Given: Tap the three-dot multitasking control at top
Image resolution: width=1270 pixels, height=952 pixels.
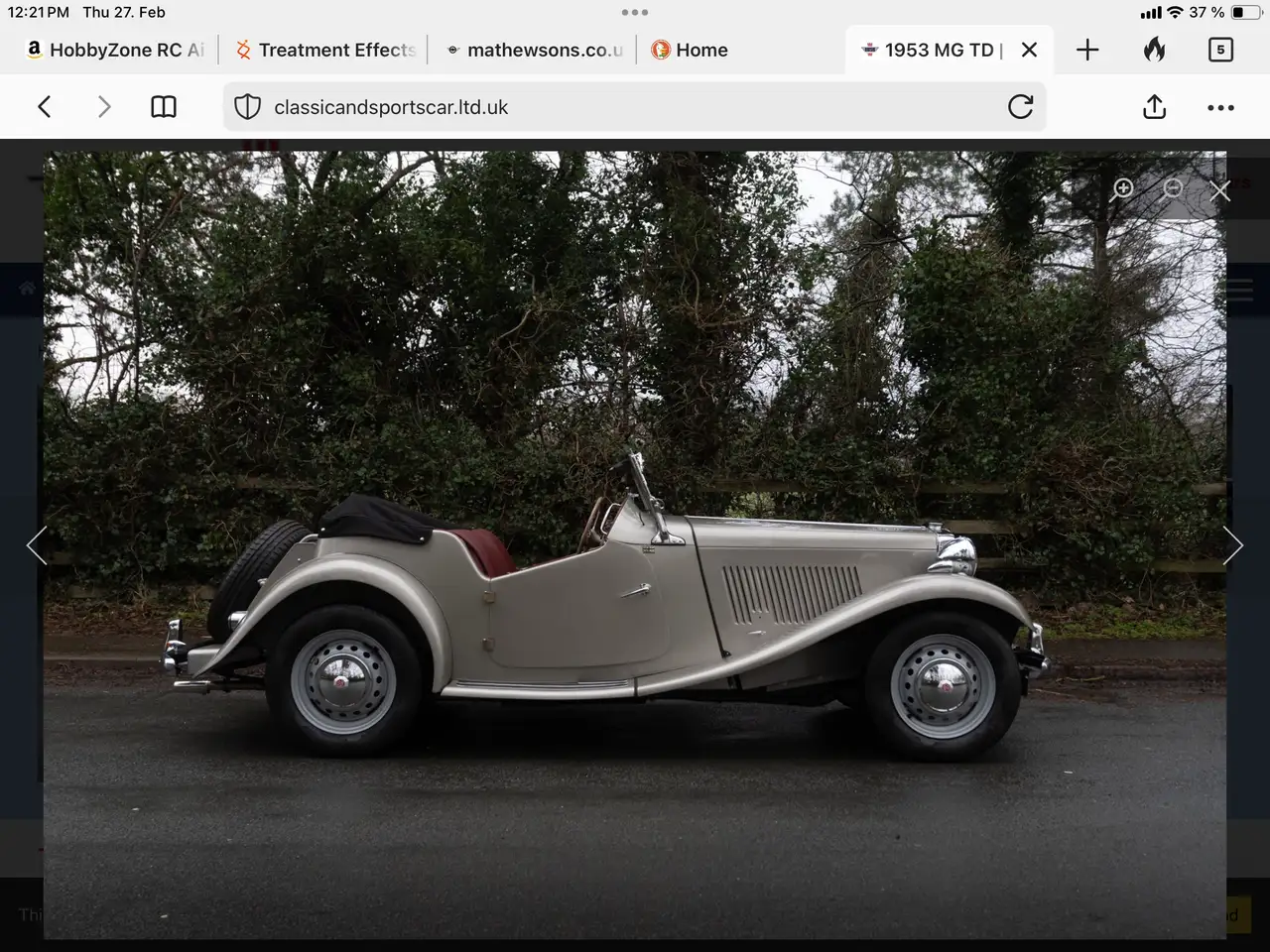Looking at the screenshot, I should pos(635,13).
